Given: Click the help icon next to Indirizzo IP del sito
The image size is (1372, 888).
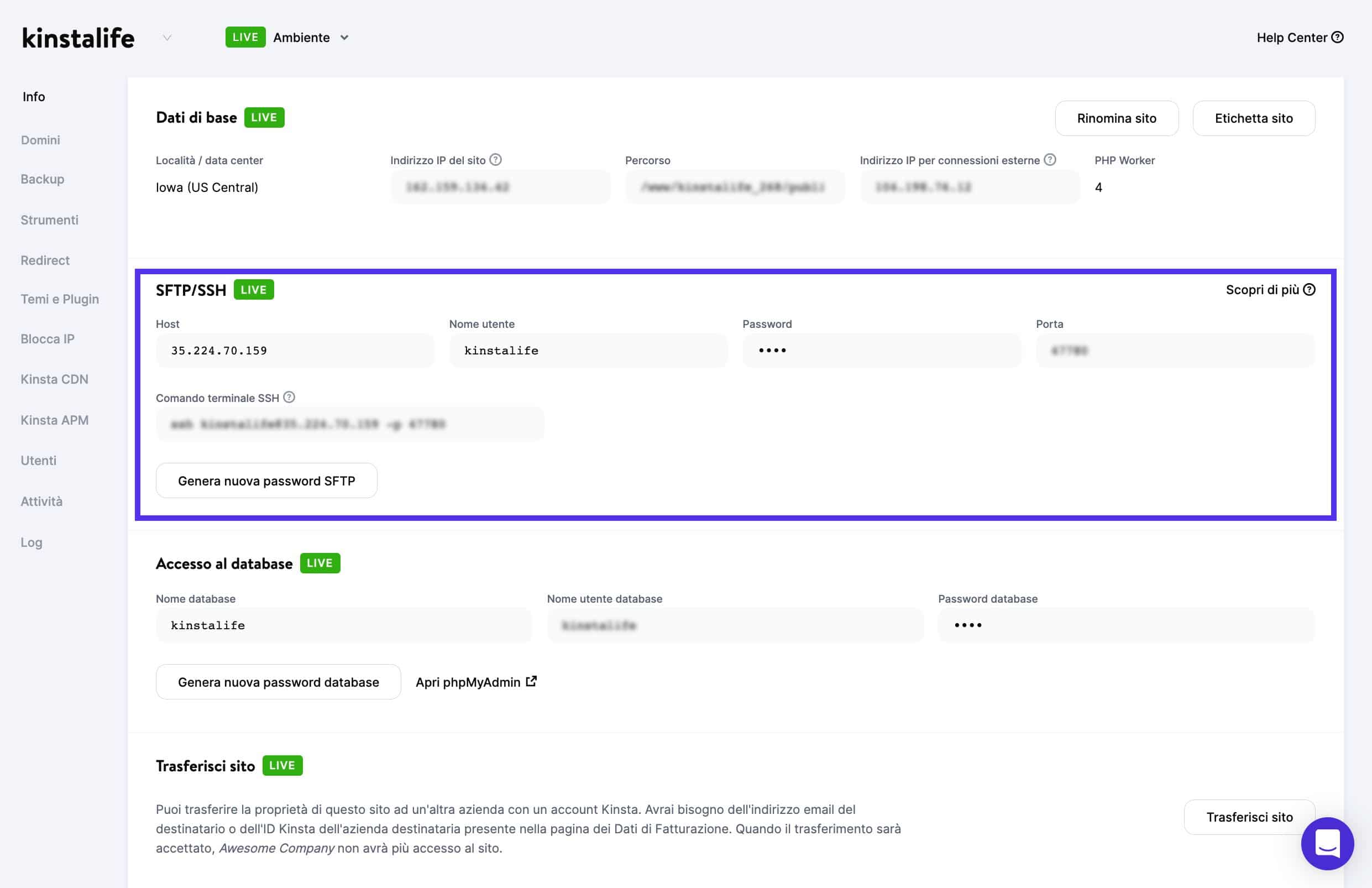Looking at the screenshot, I should tap(496, 159).
